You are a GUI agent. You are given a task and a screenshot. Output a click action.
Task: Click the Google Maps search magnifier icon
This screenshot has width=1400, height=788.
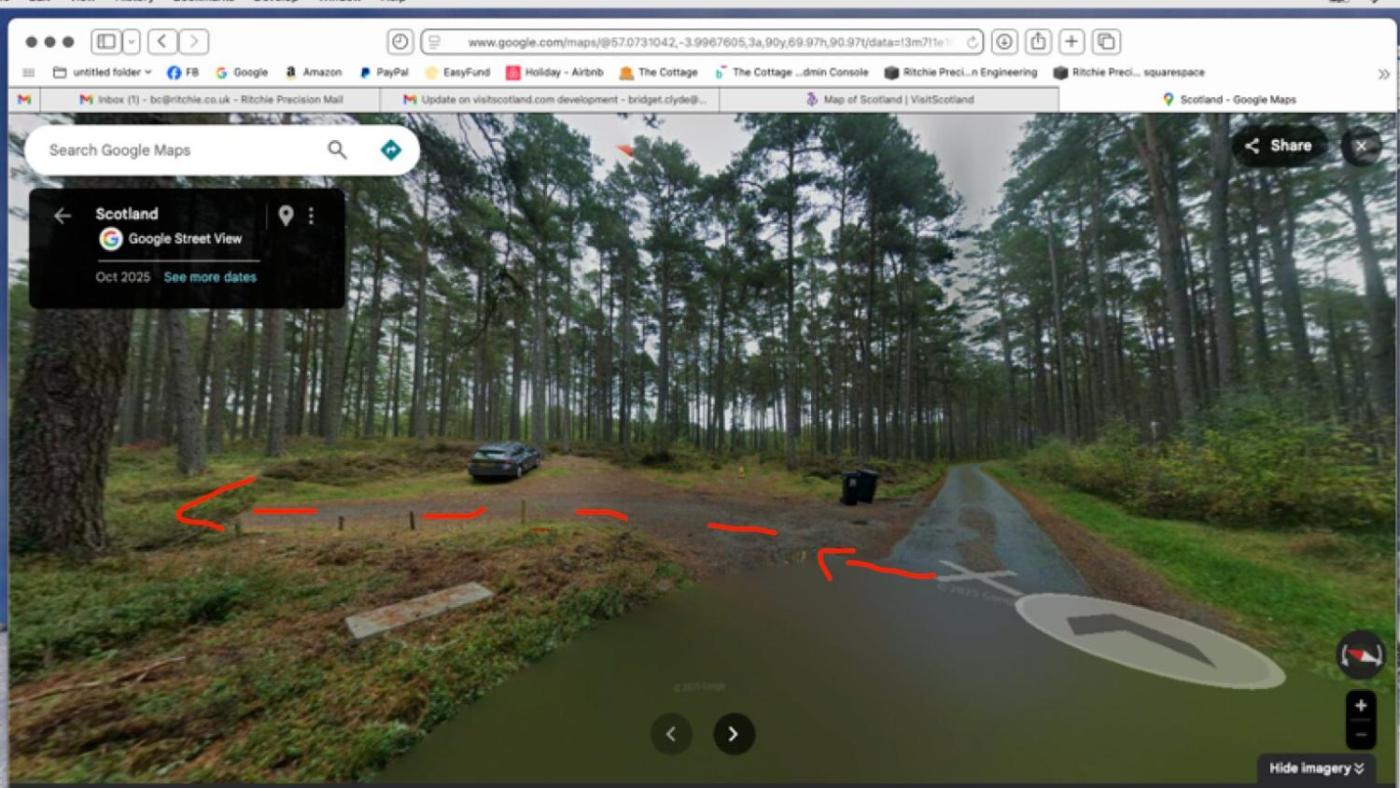pos(337,150)
